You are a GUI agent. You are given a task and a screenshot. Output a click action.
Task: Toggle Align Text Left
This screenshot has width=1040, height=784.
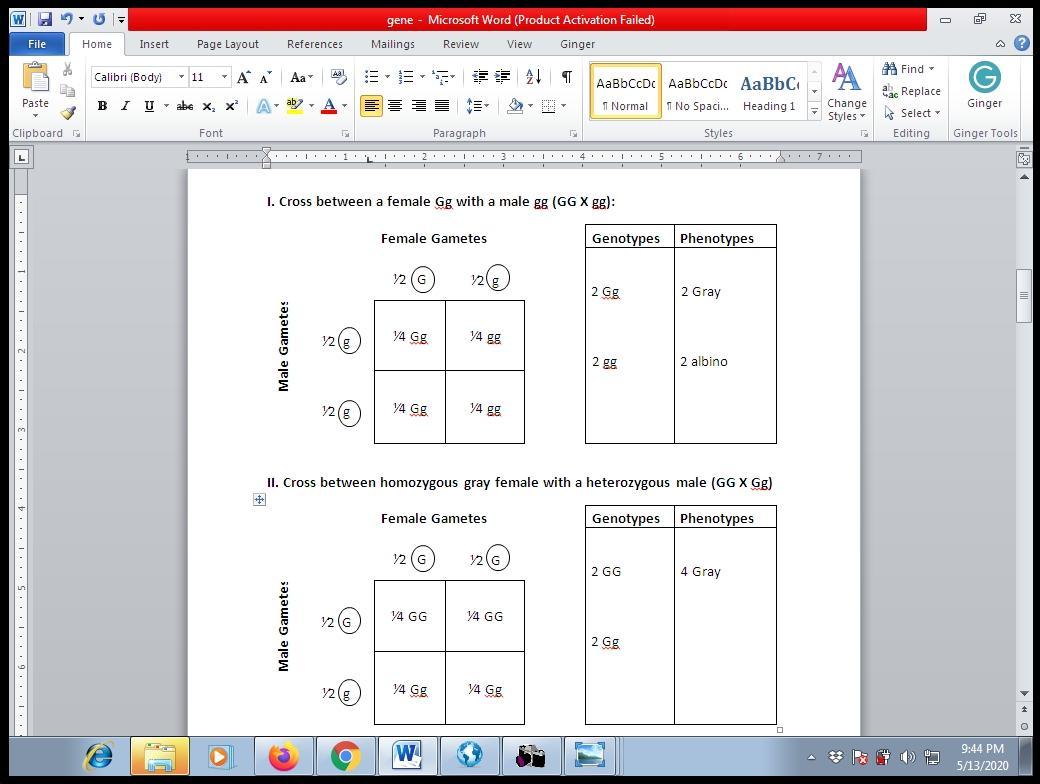371,105
